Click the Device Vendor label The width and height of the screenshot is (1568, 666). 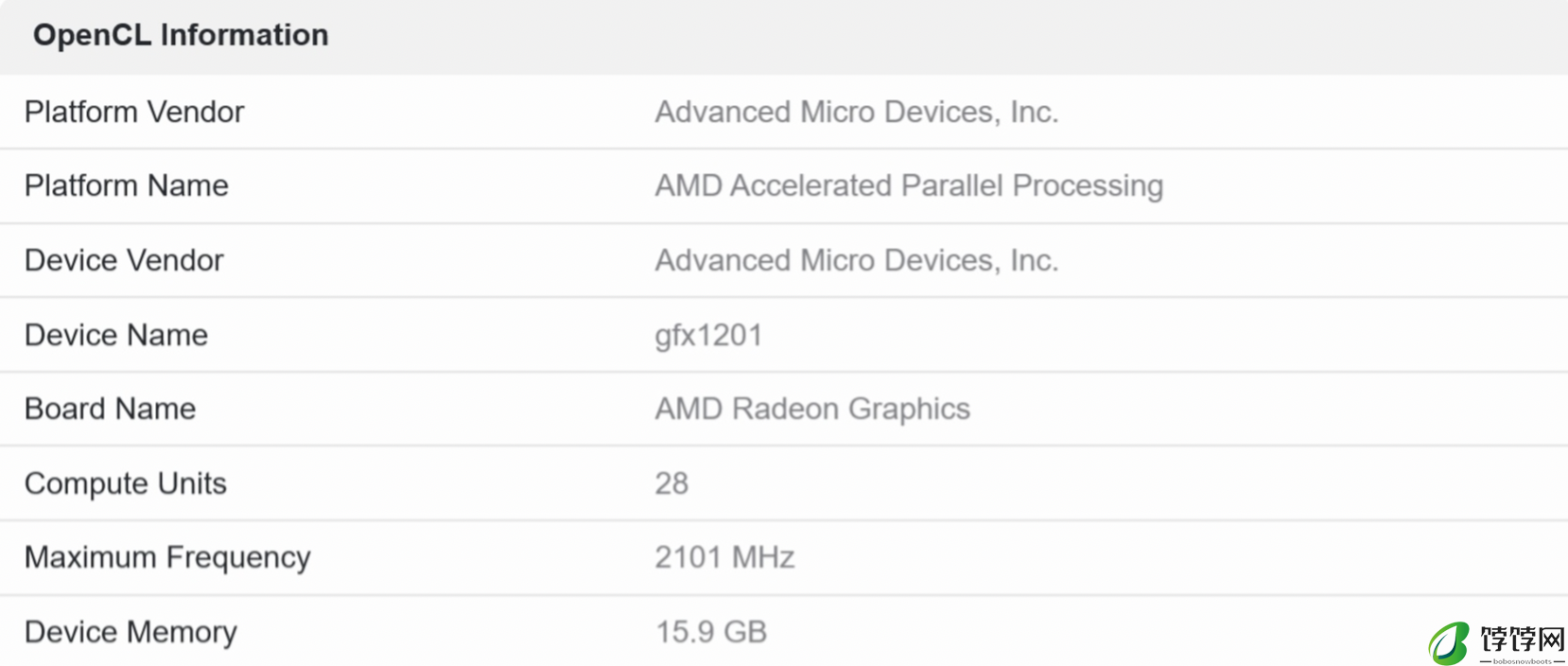click(x=124, y=260)
